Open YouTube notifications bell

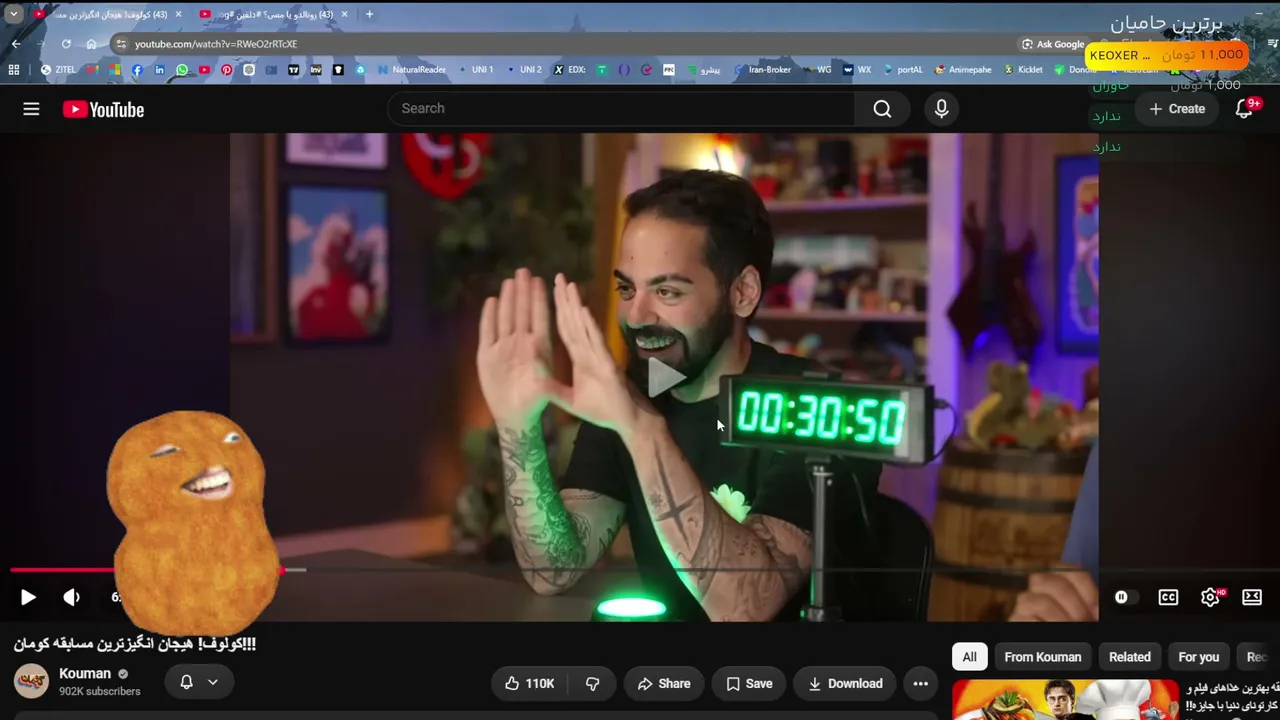pos(1244,109)
